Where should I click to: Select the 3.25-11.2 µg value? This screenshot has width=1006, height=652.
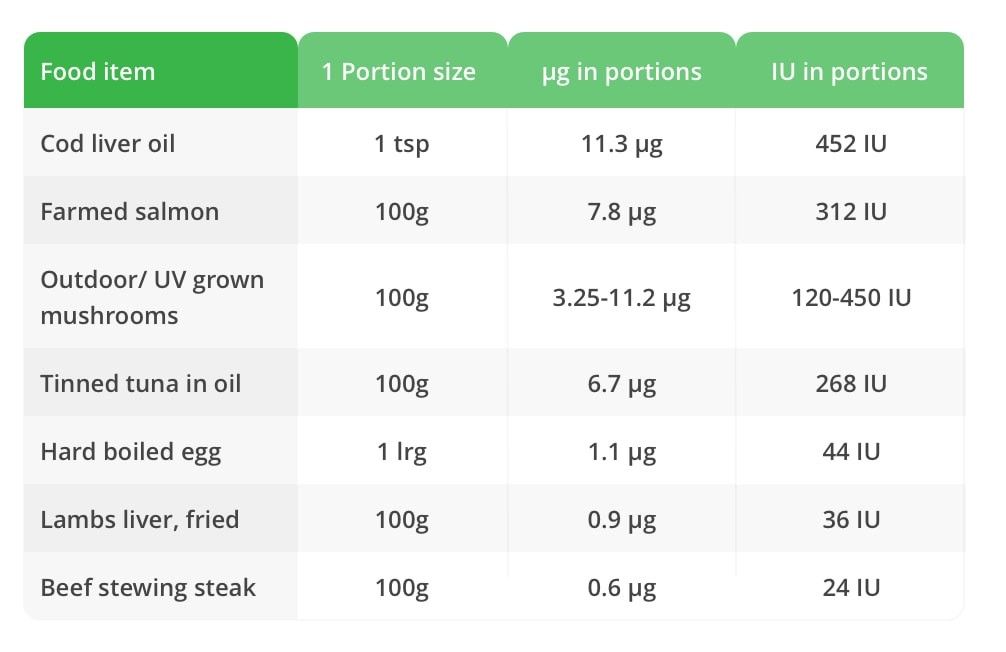tap(621, 297)
